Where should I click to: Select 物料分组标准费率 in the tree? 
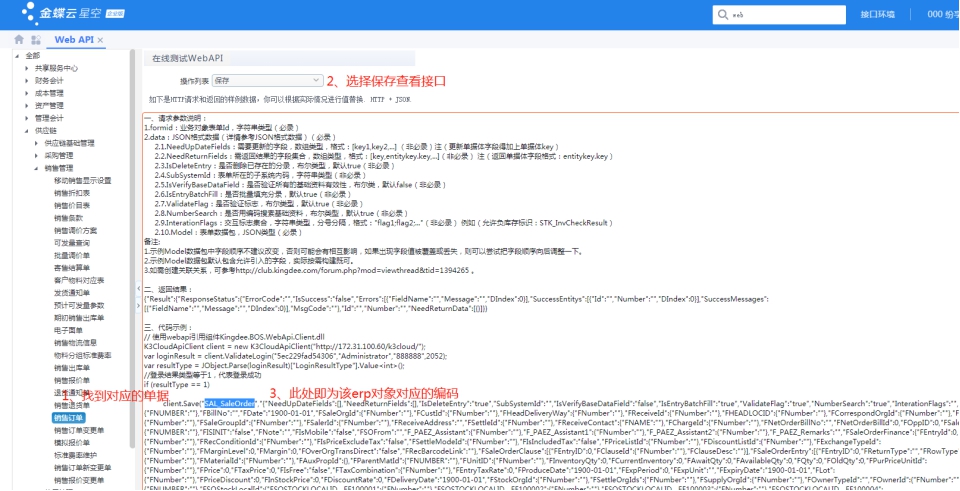tap(83, 355)
